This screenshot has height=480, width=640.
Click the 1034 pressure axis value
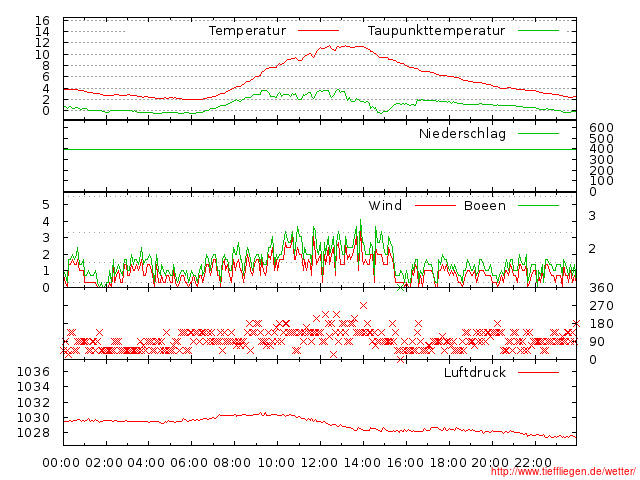pos(33,387)
